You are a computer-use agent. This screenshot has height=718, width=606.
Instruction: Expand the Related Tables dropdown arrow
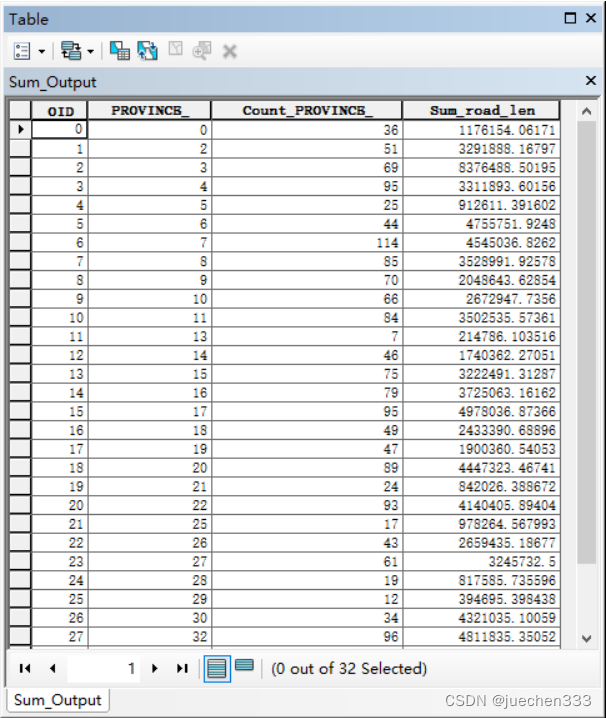[91, 51]
